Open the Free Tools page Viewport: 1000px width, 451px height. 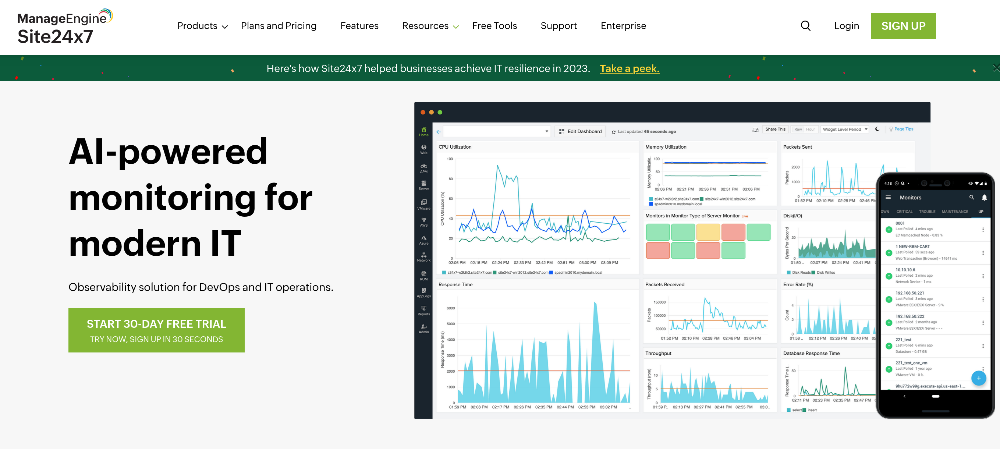click(494, 26)
